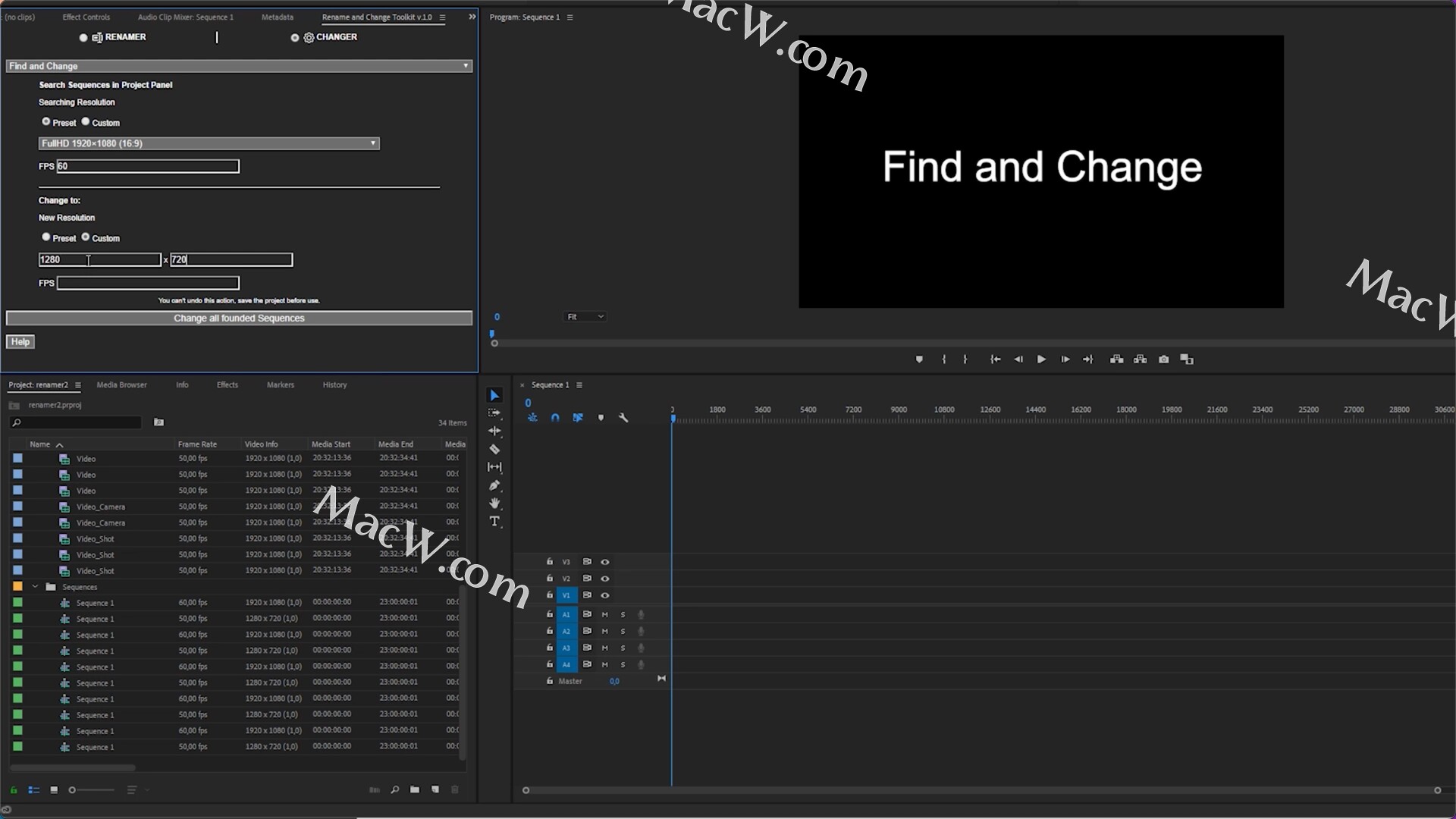Select the Type tool

pos(494,522)
